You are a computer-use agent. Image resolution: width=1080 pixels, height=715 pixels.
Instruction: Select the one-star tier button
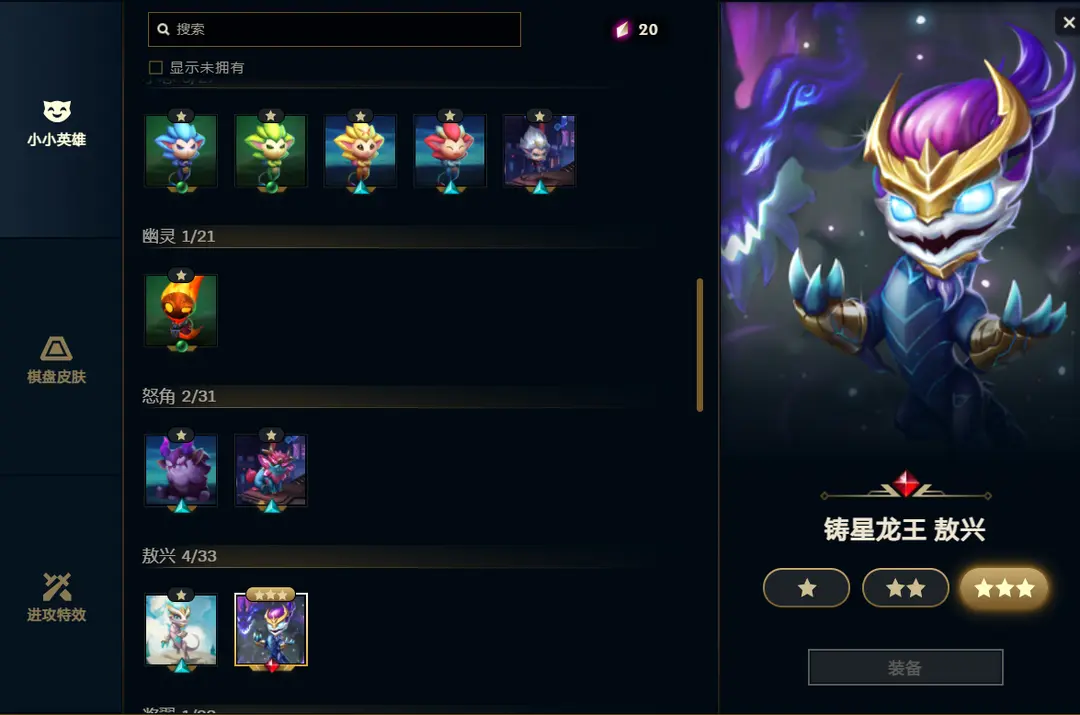tap(807, 588)
